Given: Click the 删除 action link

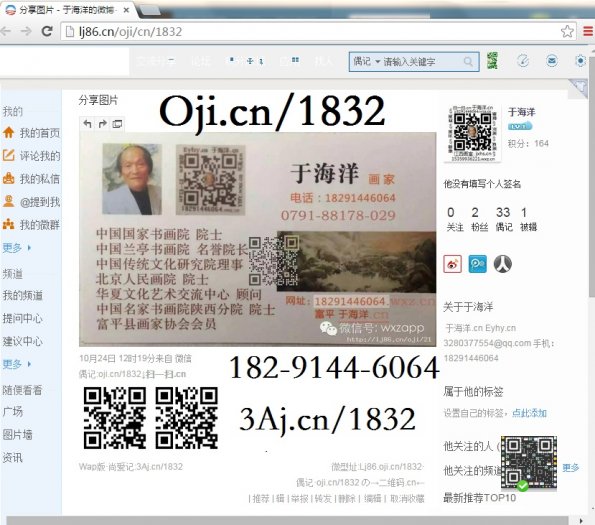Looking at the screenshot, I should coord(347,498).
